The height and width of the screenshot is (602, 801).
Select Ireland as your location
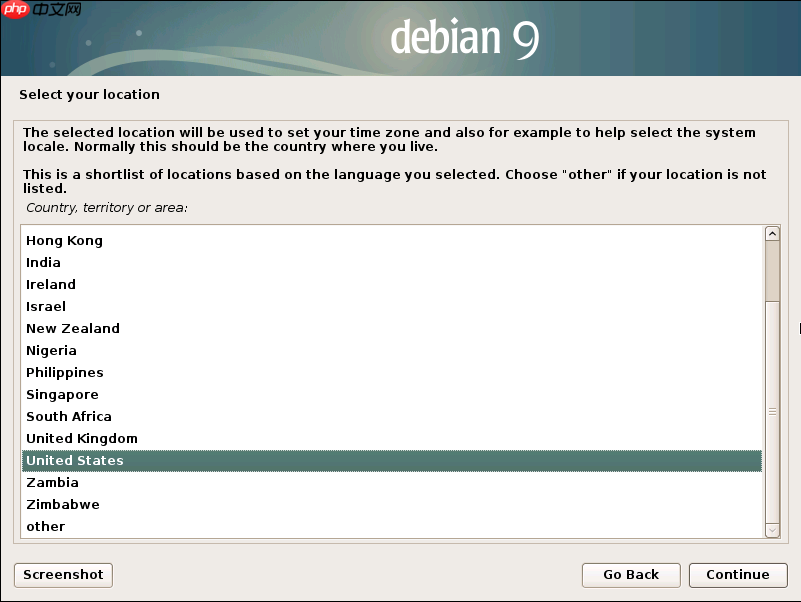50,284
